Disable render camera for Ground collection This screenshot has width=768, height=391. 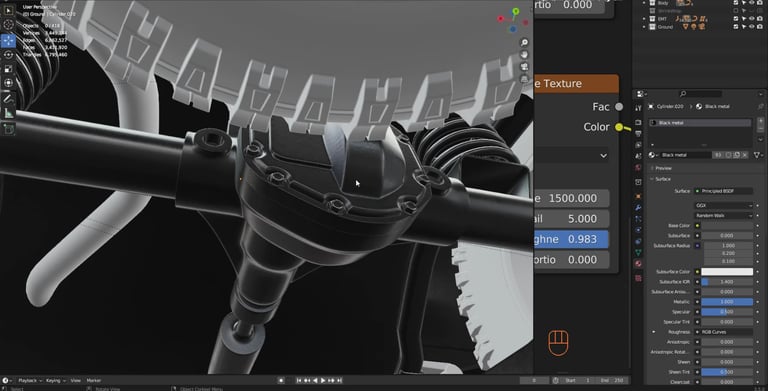pos(759,26)
